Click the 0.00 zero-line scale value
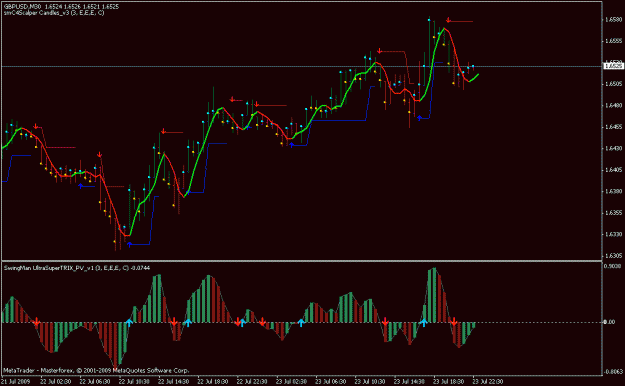 (610, 322)
